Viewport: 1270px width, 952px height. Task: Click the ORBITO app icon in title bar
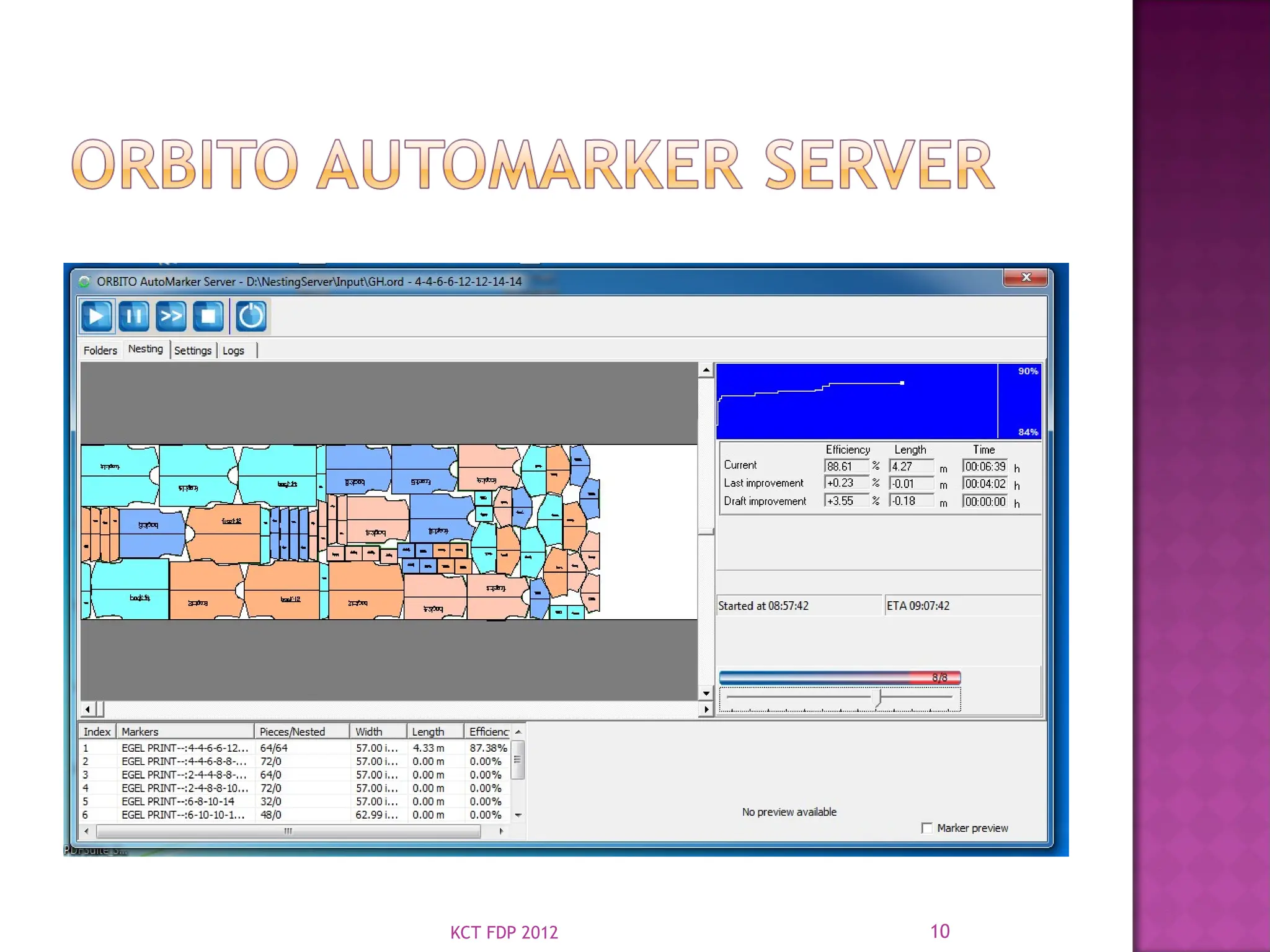(84, 282)
